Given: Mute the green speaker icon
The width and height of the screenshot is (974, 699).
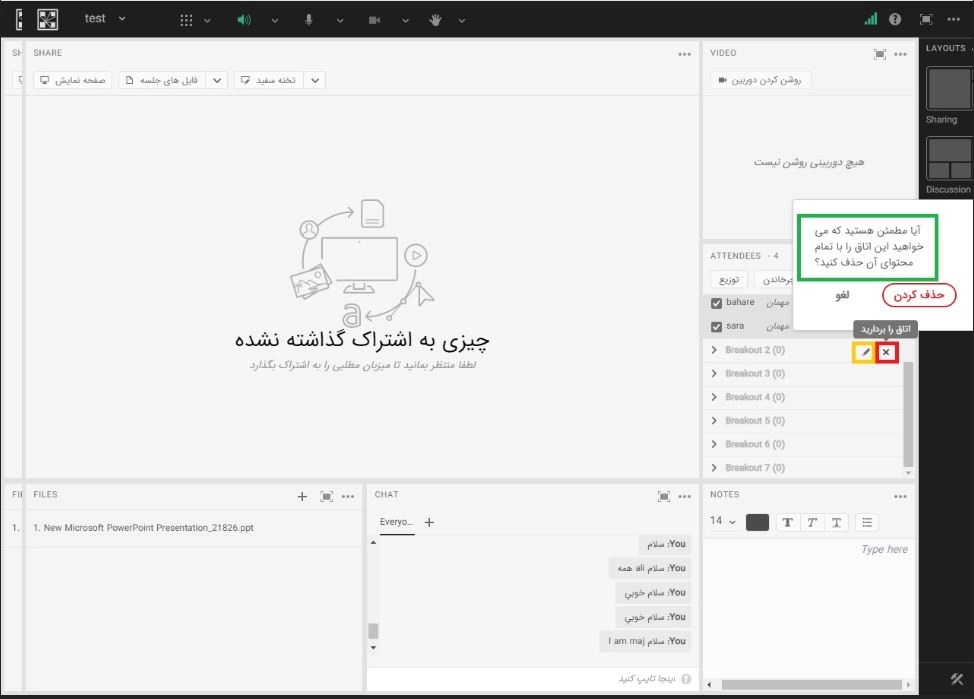Looking at the screenshot, I should pos(244,20).
